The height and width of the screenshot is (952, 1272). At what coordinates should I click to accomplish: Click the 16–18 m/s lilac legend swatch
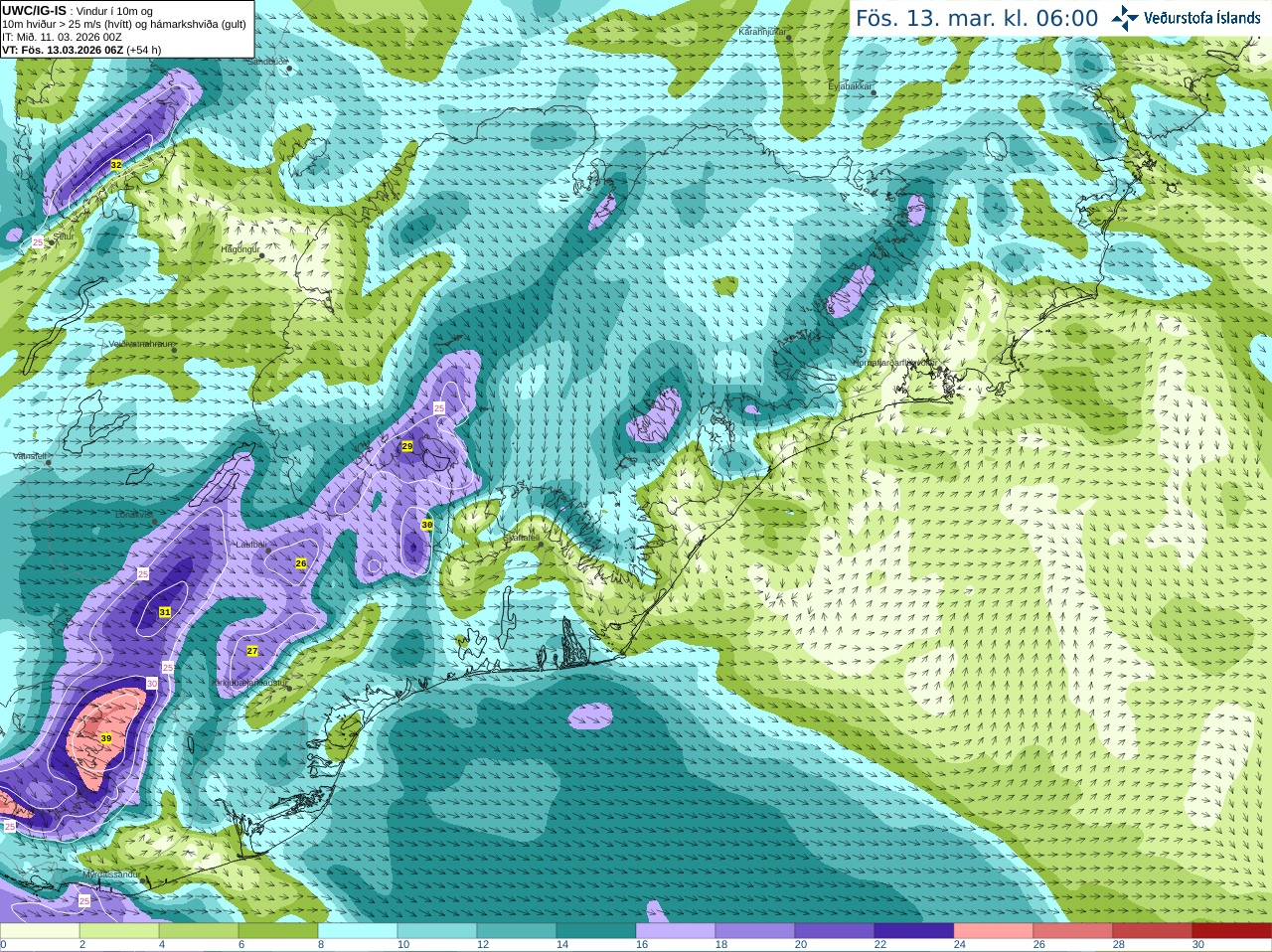[676, 930]
